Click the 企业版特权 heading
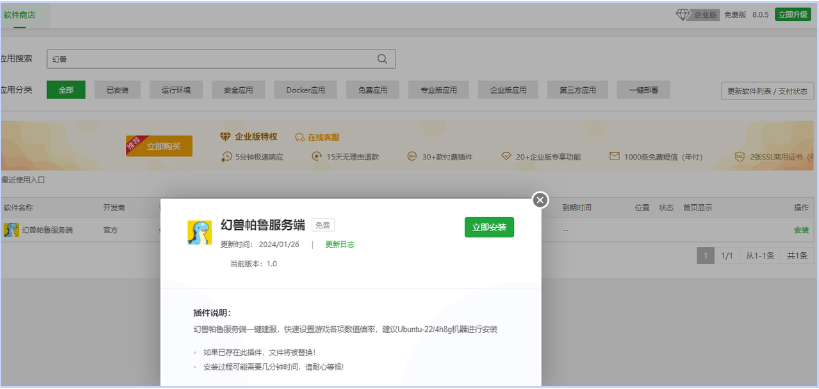 pyautogui.click(x=256, y=137)
